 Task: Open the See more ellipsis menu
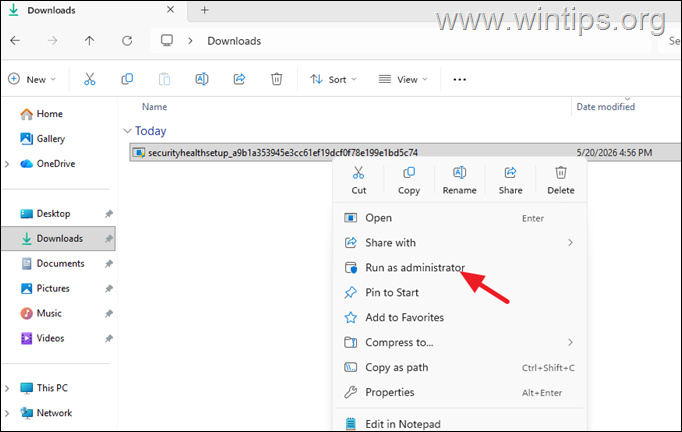tap(460, 79)
